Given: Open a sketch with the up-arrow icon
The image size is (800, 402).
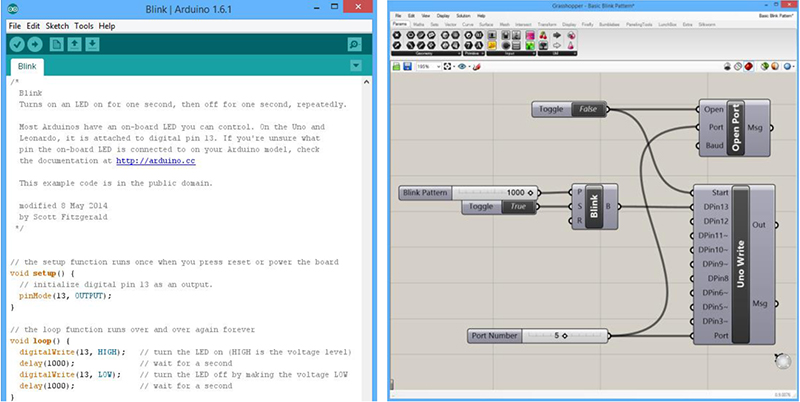Looking at the screenshot, I should (x=74, y=45).
